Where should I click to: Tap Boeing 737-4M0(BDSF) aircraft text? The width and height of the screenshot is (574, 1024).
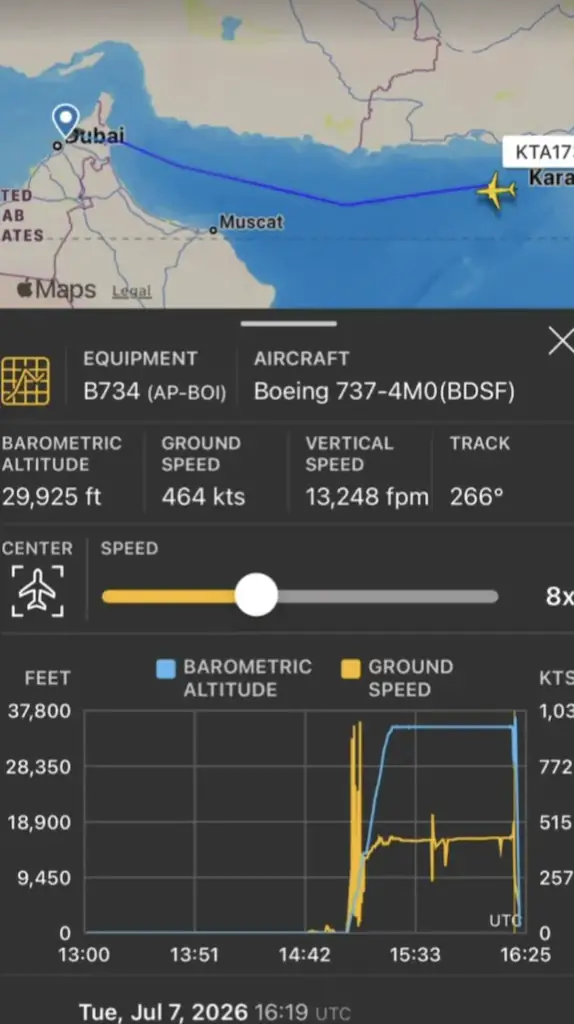(x=384, y=391)
